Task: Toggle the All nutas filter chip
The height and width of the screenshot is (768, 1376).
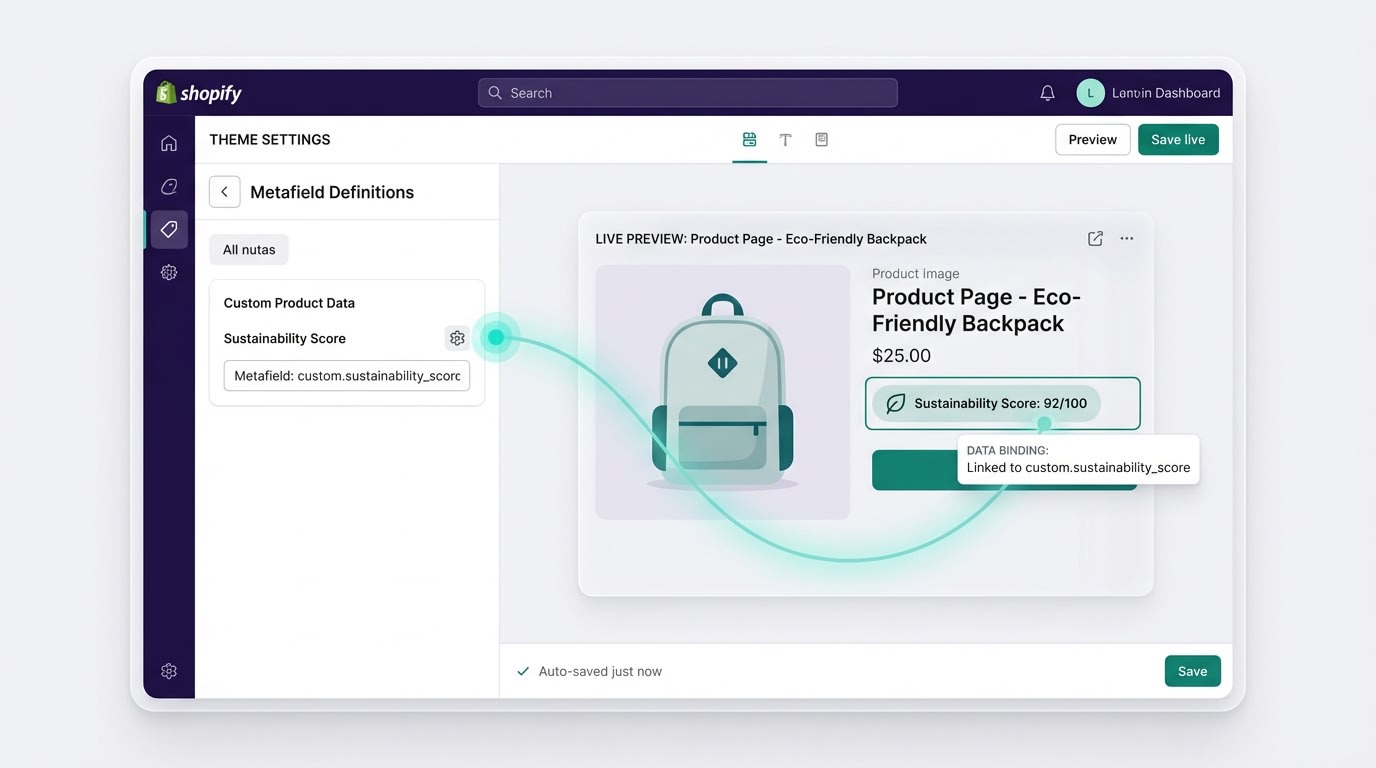Action: [248, 249]
